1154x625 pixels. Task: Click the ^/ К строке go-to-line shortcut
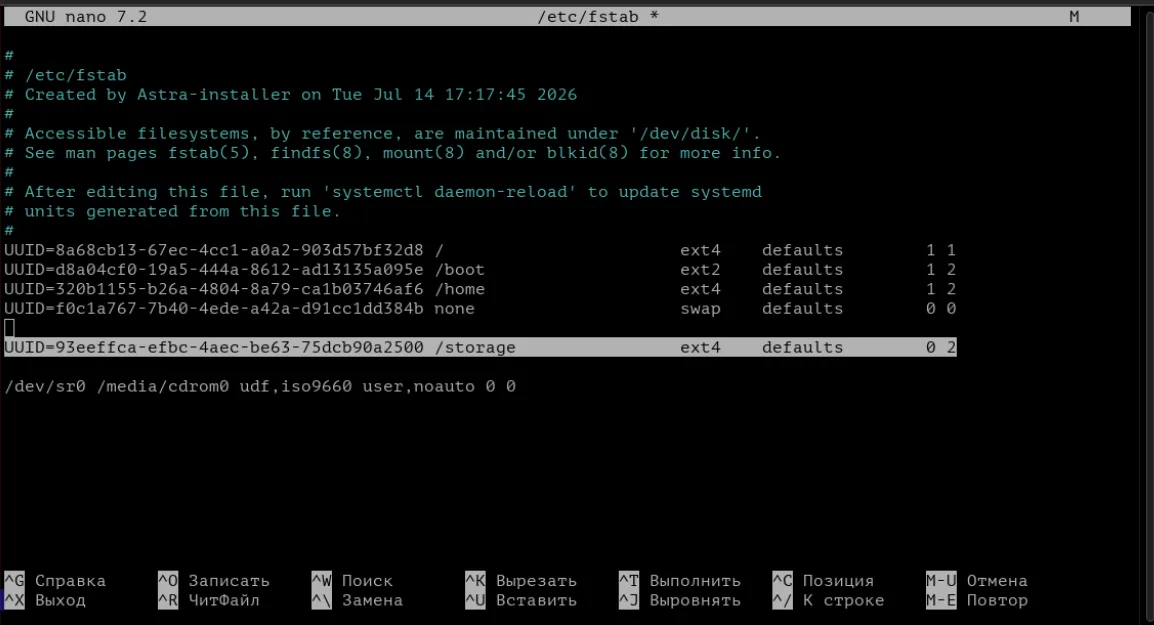829,600
